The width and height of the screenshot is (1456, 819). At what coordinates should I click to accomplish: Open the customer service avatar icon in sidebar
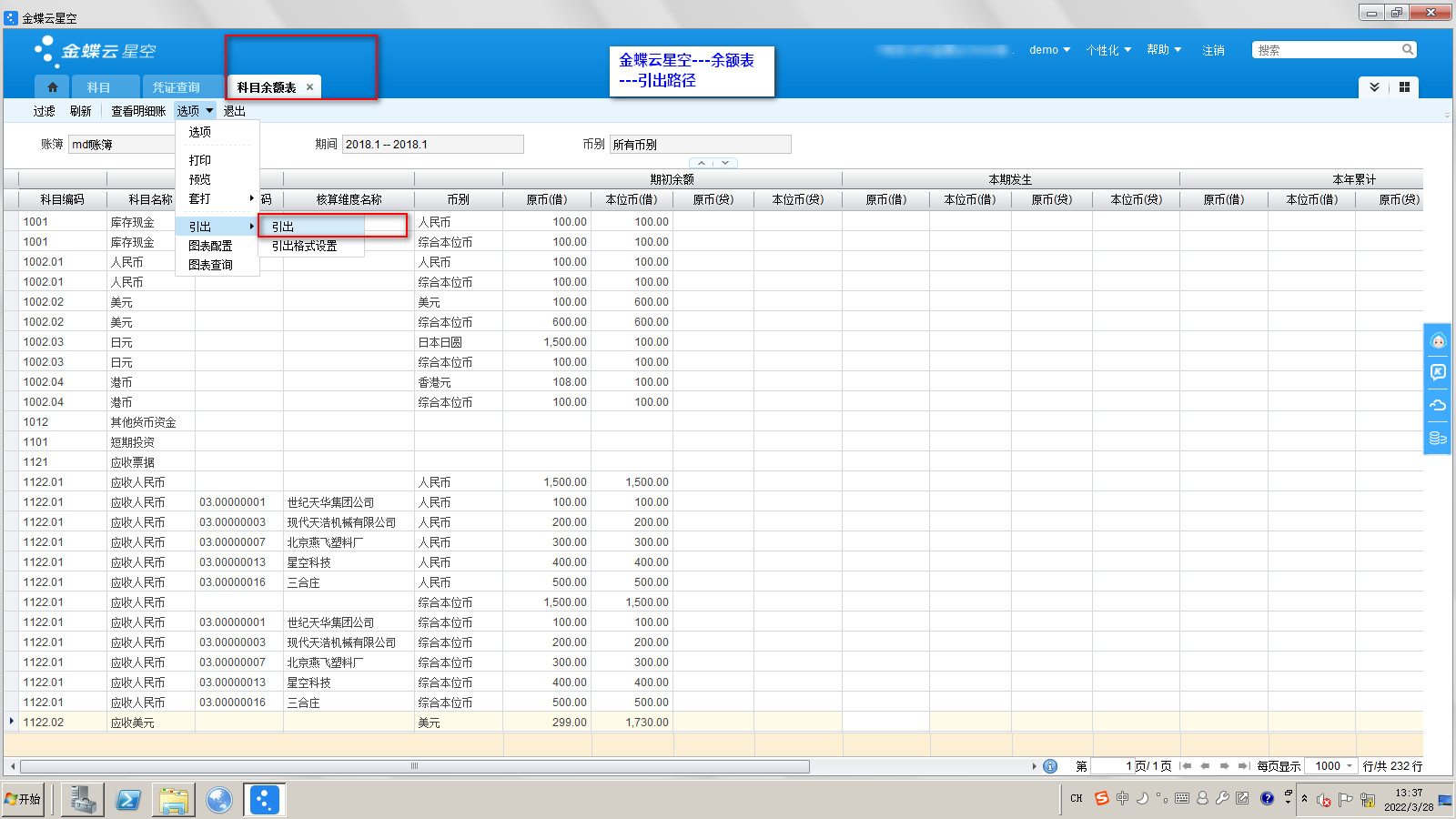[x=1438, y=341]
